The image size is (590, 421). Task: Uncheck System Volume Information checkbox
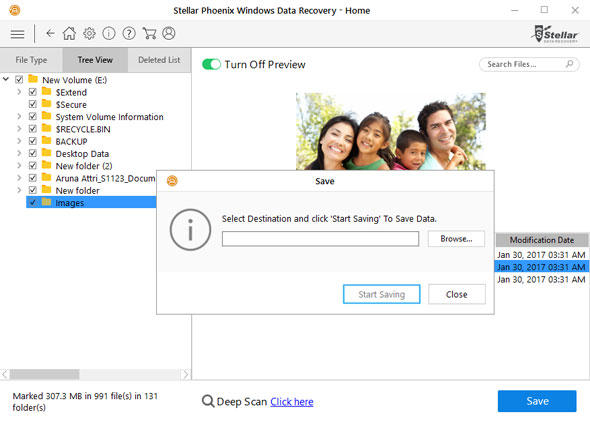point(33,117)
